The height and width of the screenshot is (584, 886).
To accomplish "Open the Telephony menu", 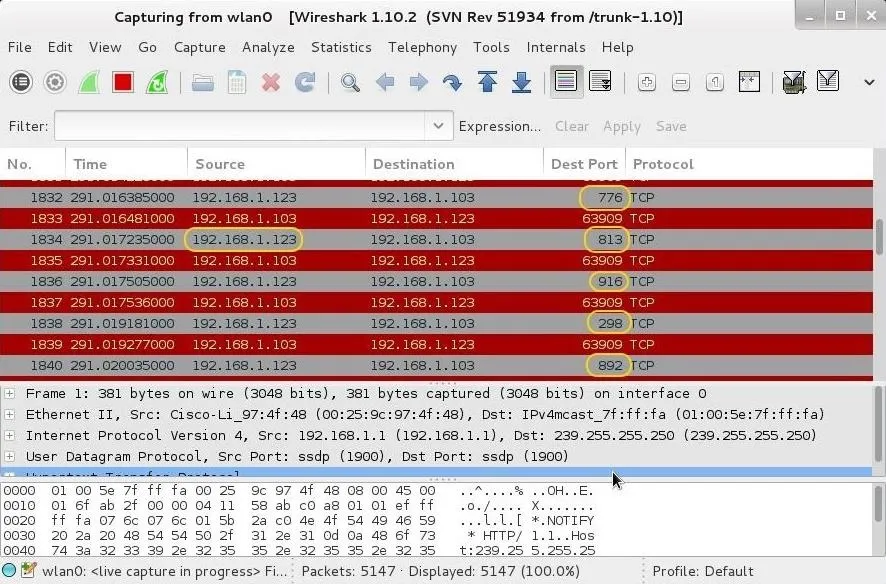I will pyautogui.click(x=423, y=47).
